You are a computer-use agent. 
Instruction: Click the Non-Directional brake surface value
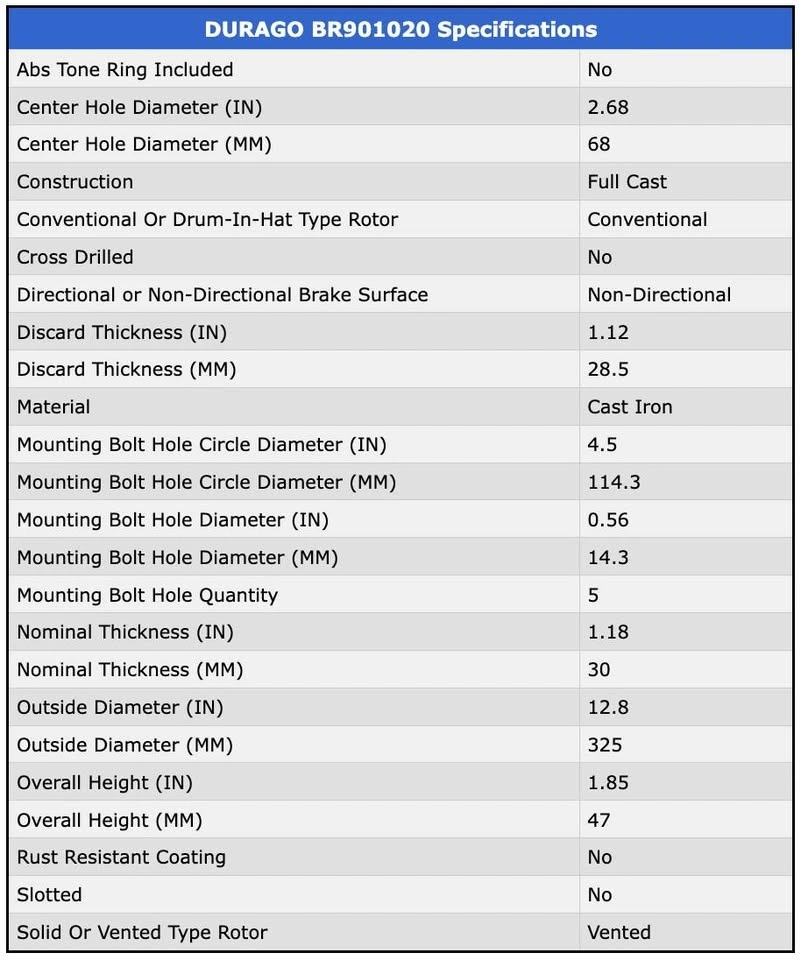[x=659, y=295]
